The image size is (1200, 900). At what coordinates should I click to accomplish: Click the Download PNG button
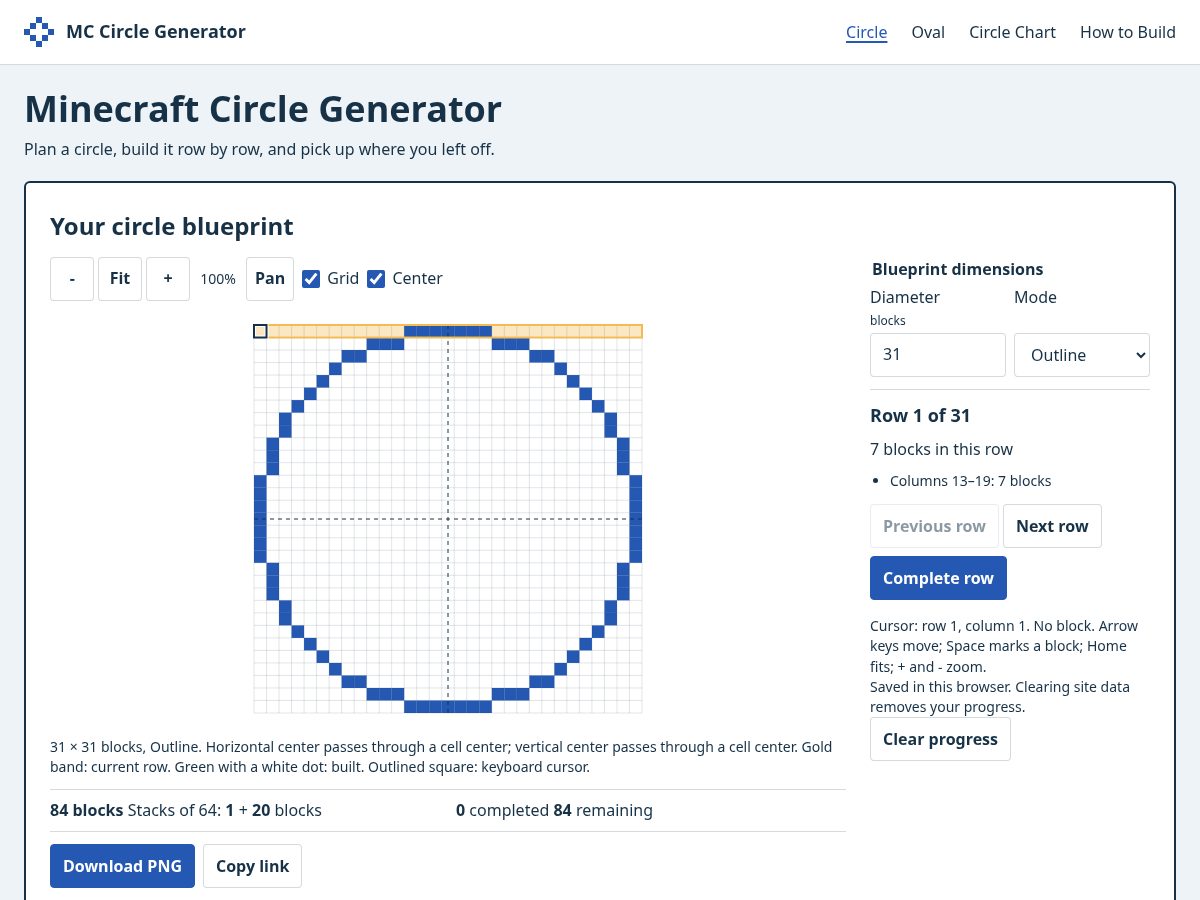122,866
